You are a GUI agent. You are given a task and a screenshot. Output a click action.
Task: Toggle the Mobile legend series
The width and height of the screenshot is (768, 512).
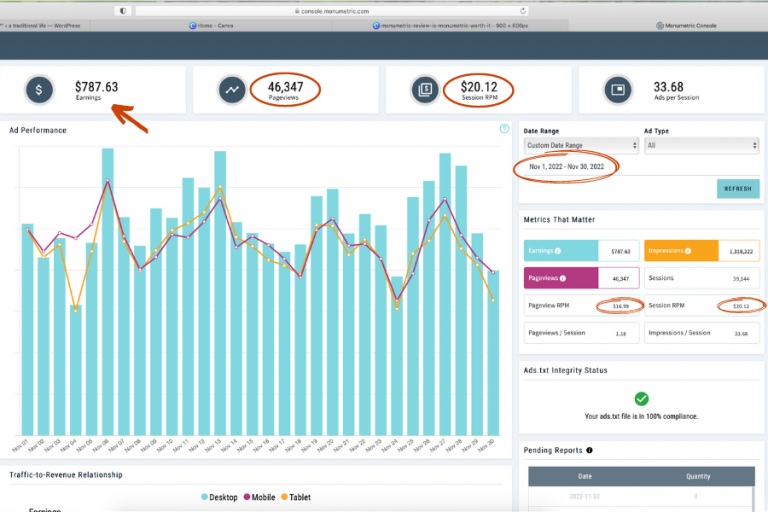click(x=260, y=497)
